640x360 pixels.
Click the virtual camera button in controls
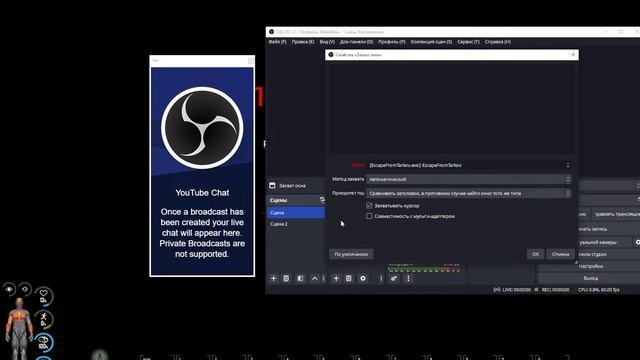pos(605,242)
